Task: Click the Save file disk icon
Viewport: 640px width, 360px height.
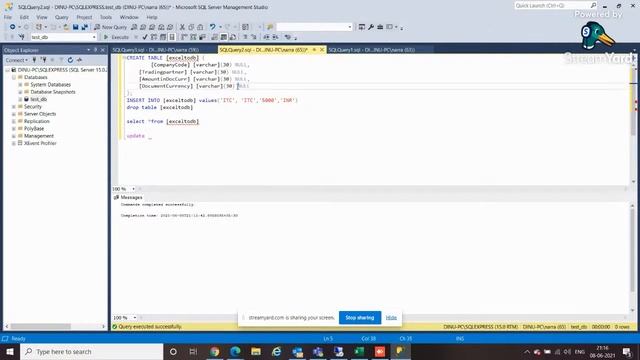Action: pos(76,27)
